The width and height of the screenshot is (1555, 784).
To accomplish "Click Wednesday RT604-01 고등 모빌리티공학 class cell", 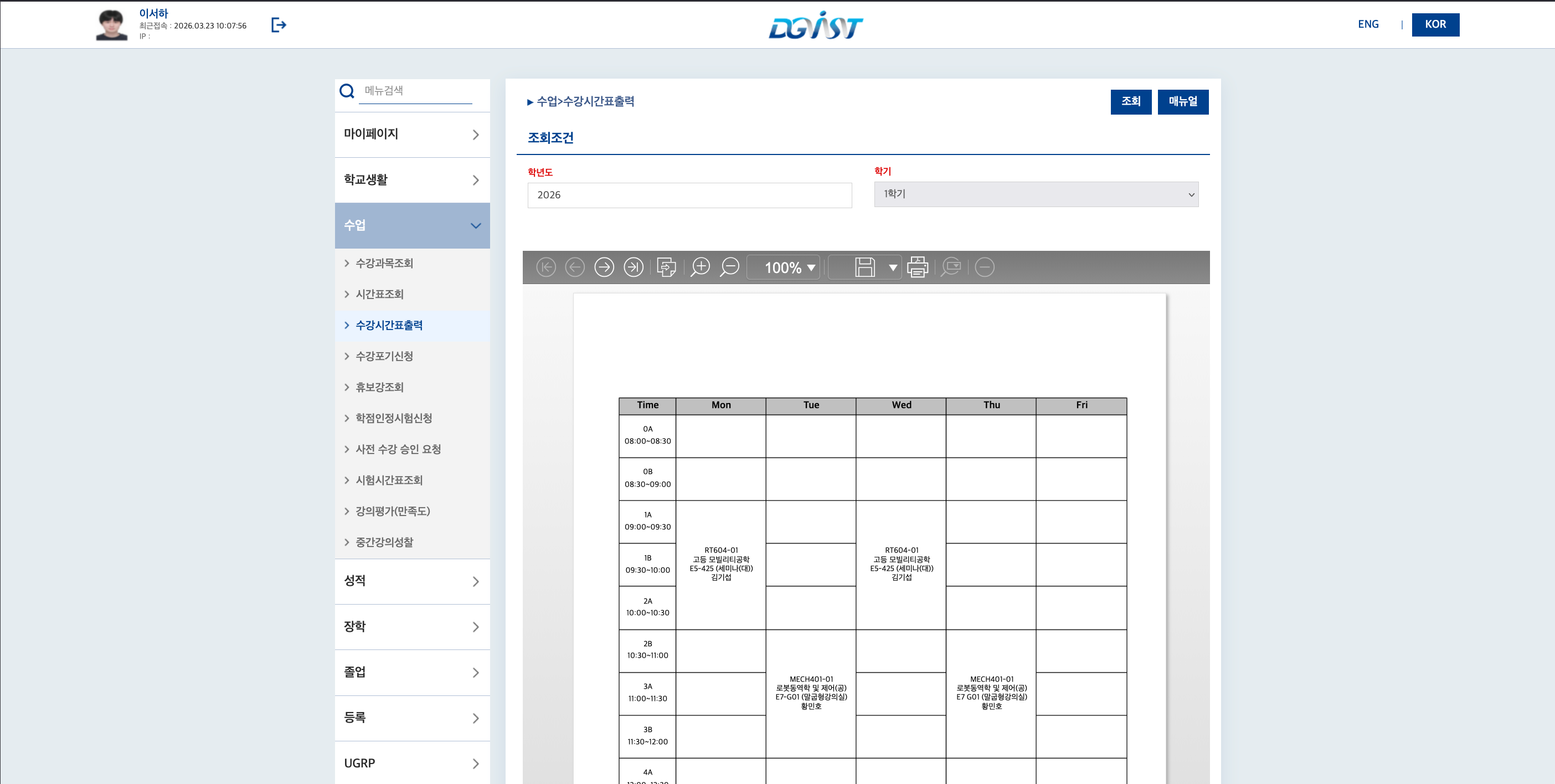I will [901, 564].
